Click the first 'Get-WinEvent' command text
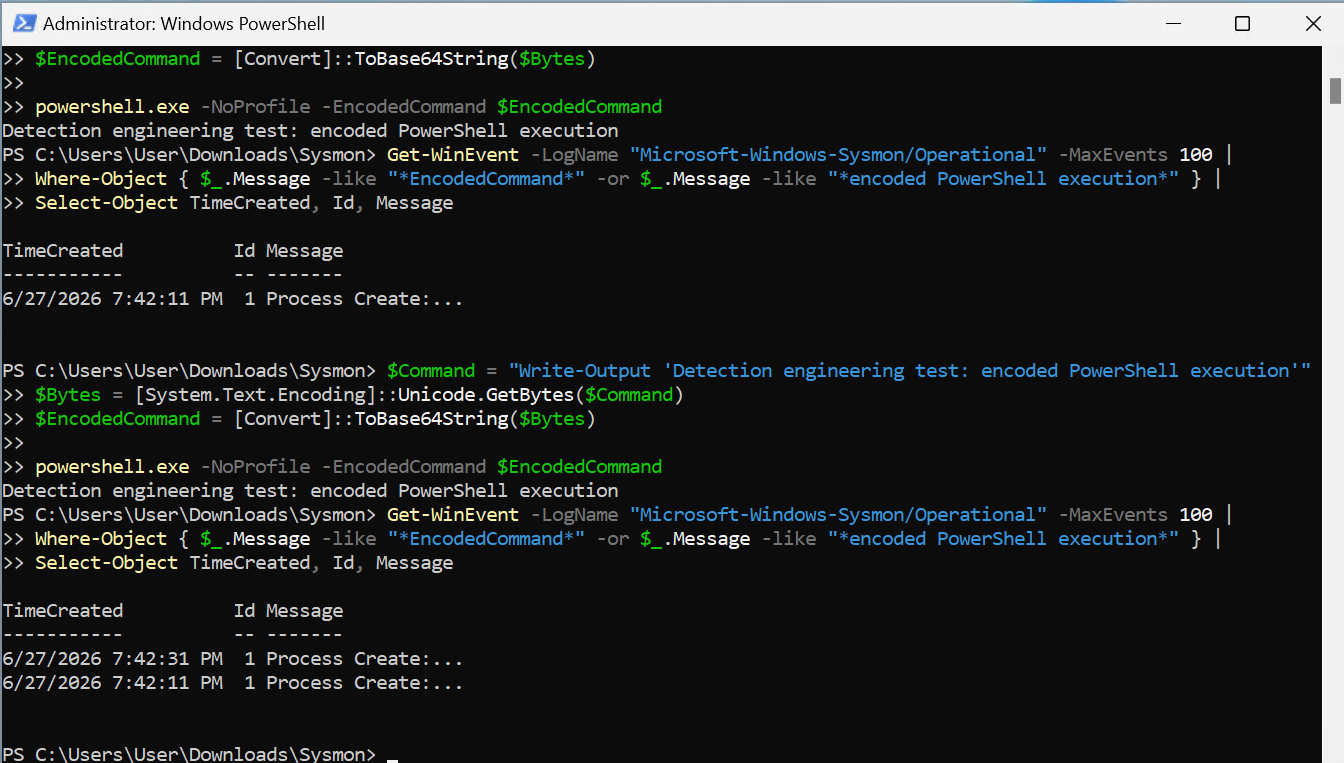 coord(453,155)
